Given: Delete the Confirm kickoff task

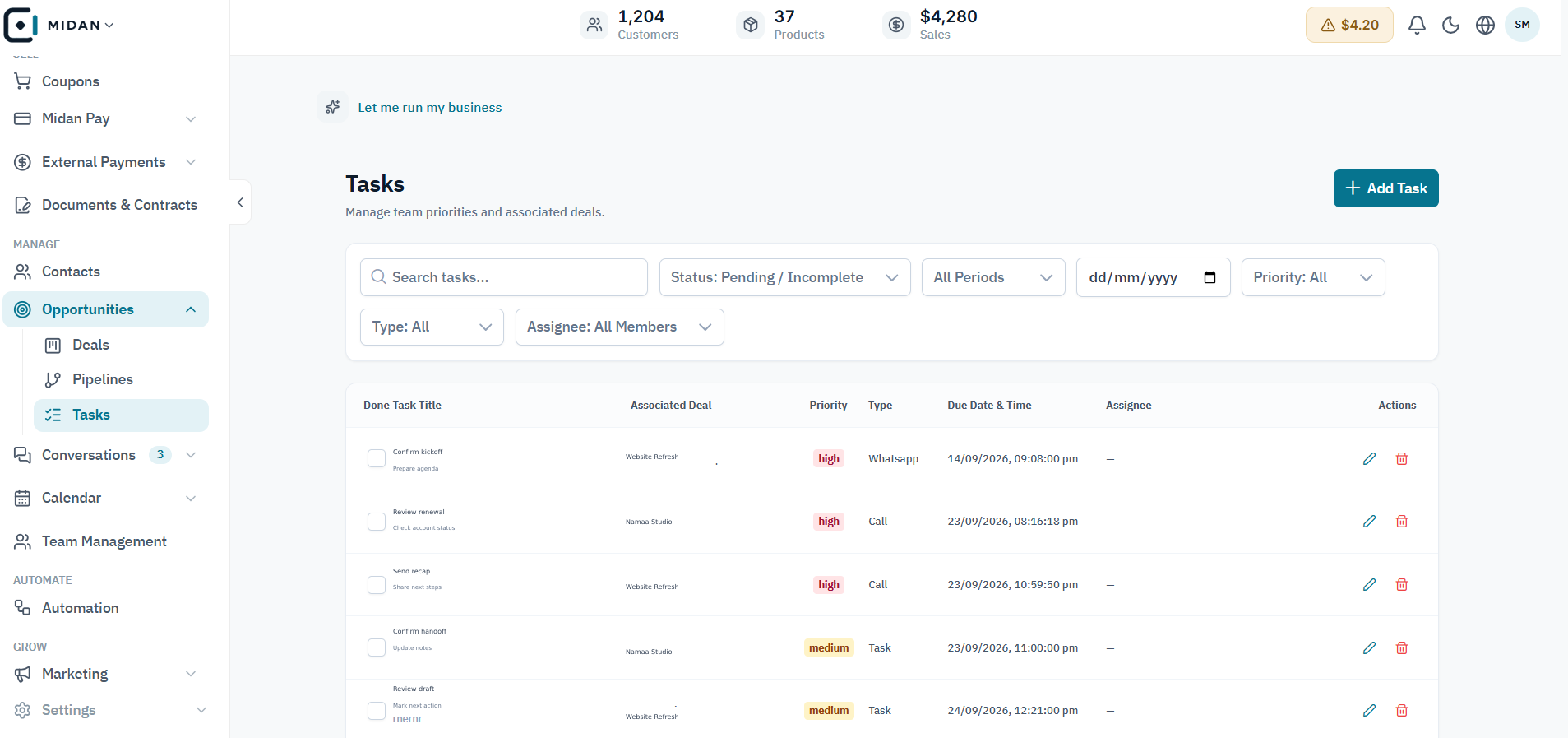Looking at the screenshot, I should coord(1402,459).
